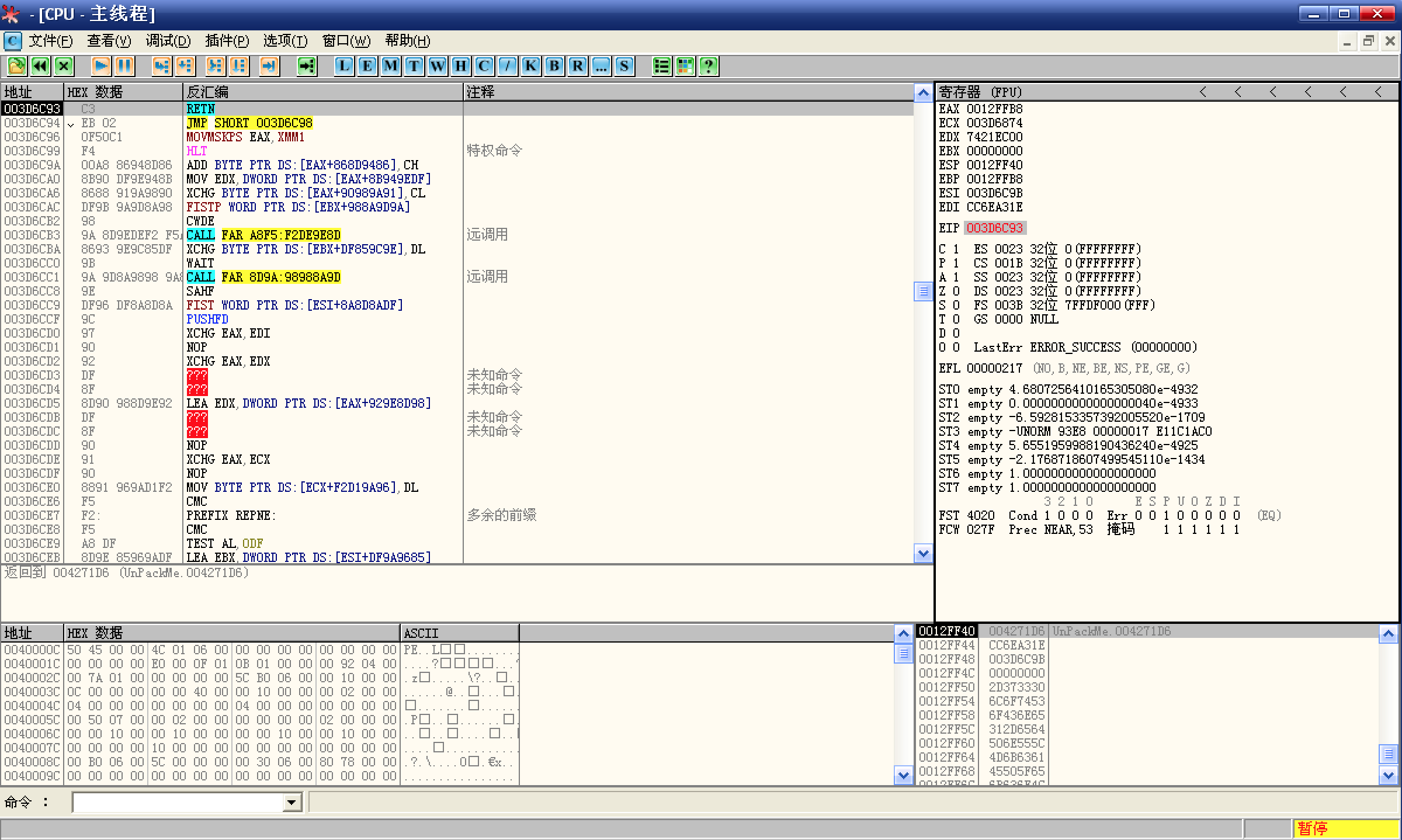Open Memory map with M button
Image resolution: width=1402 pixels, height=840 pixels.
390,66
